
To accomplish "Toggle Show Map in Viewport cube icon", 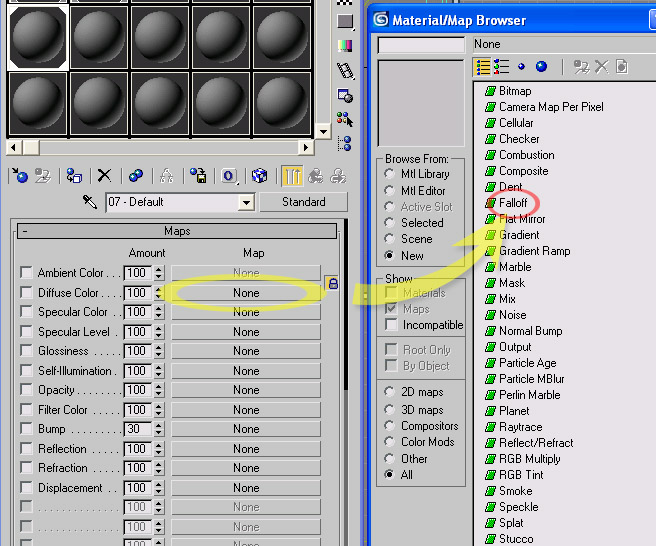I will 260,176.
